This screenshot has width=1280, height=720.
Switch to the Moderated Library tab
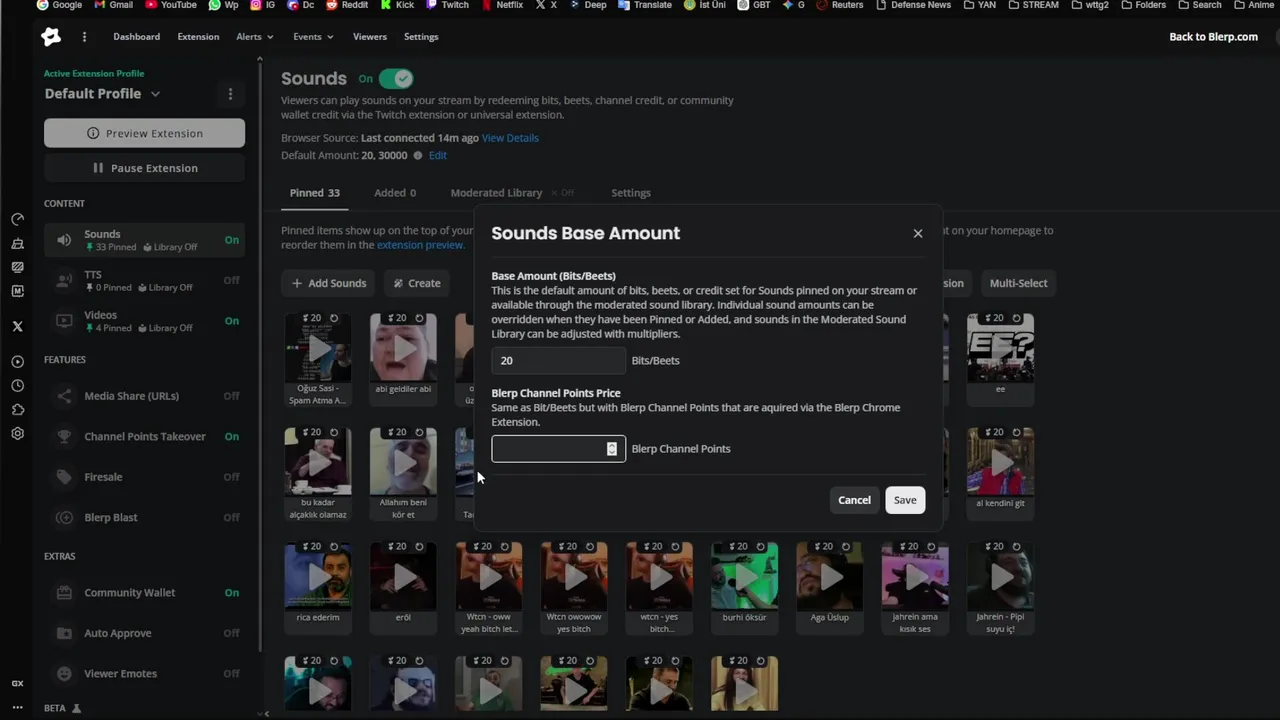point(496,193)
